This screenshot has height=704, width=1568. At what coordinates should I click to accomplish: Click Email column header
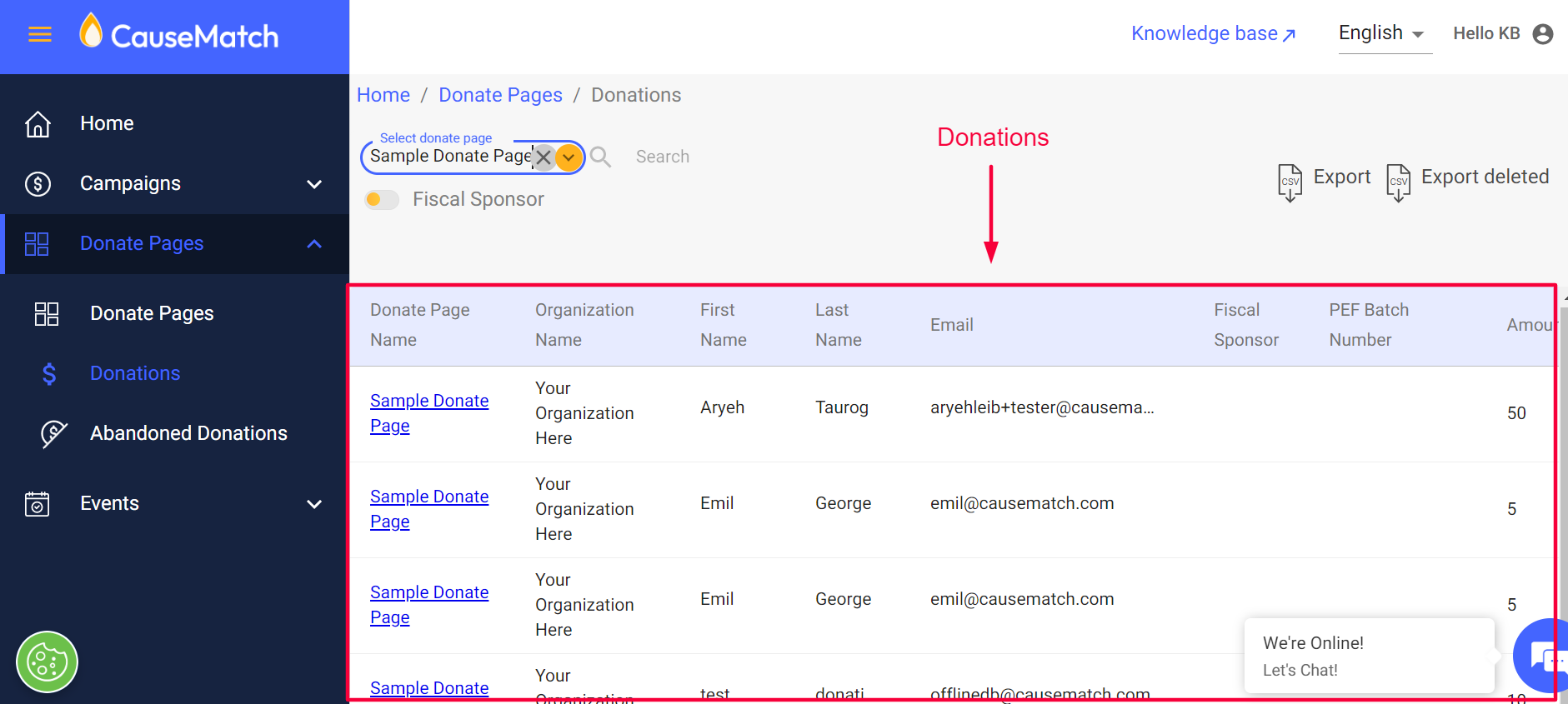[952, 325]
